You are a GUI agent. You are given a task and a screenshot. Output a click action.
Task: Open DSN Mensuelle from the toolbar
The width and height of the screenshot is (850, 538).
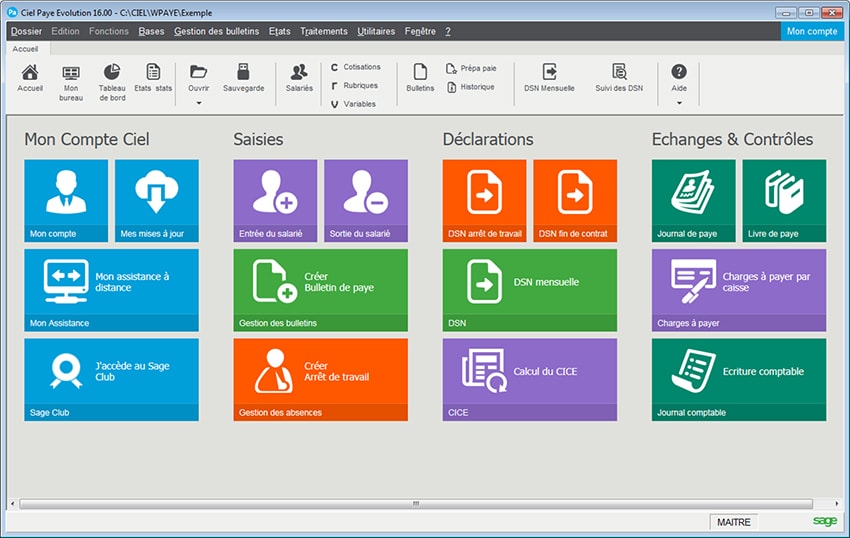(549, 78)
